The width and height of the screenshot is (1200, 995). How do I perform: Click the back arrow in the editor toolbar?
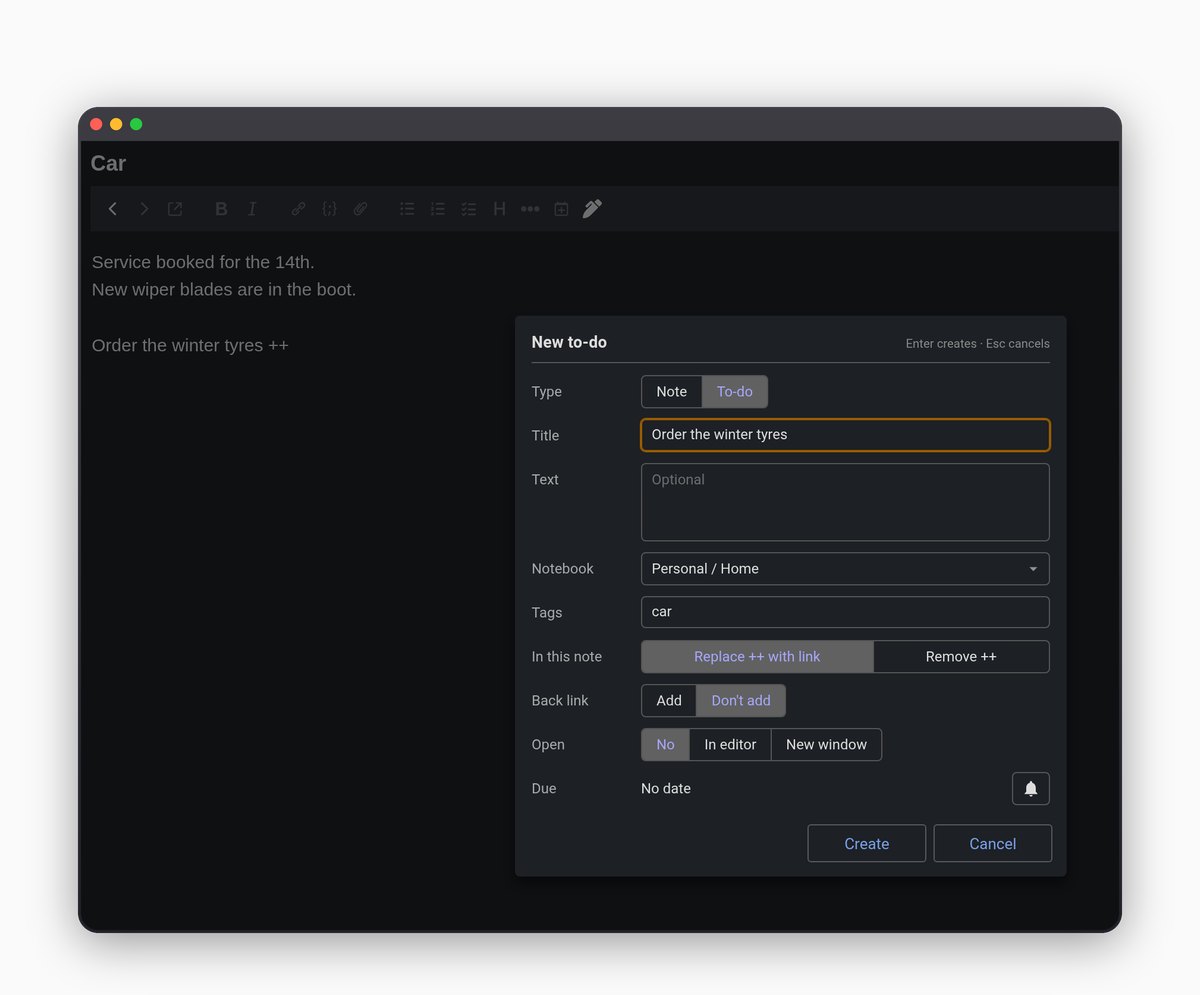(x=113, y=209)
